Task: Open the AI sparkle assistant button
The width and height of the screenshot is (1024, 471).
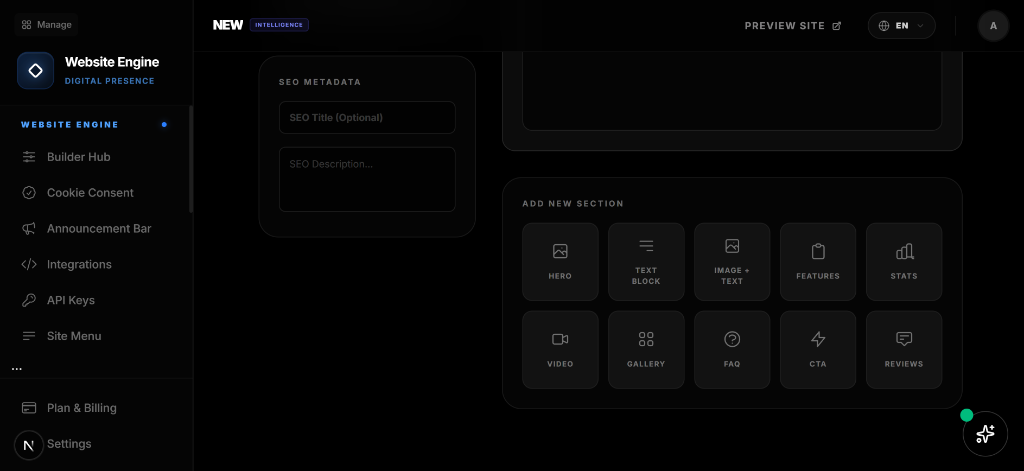Action: click(x=985, y=434)
